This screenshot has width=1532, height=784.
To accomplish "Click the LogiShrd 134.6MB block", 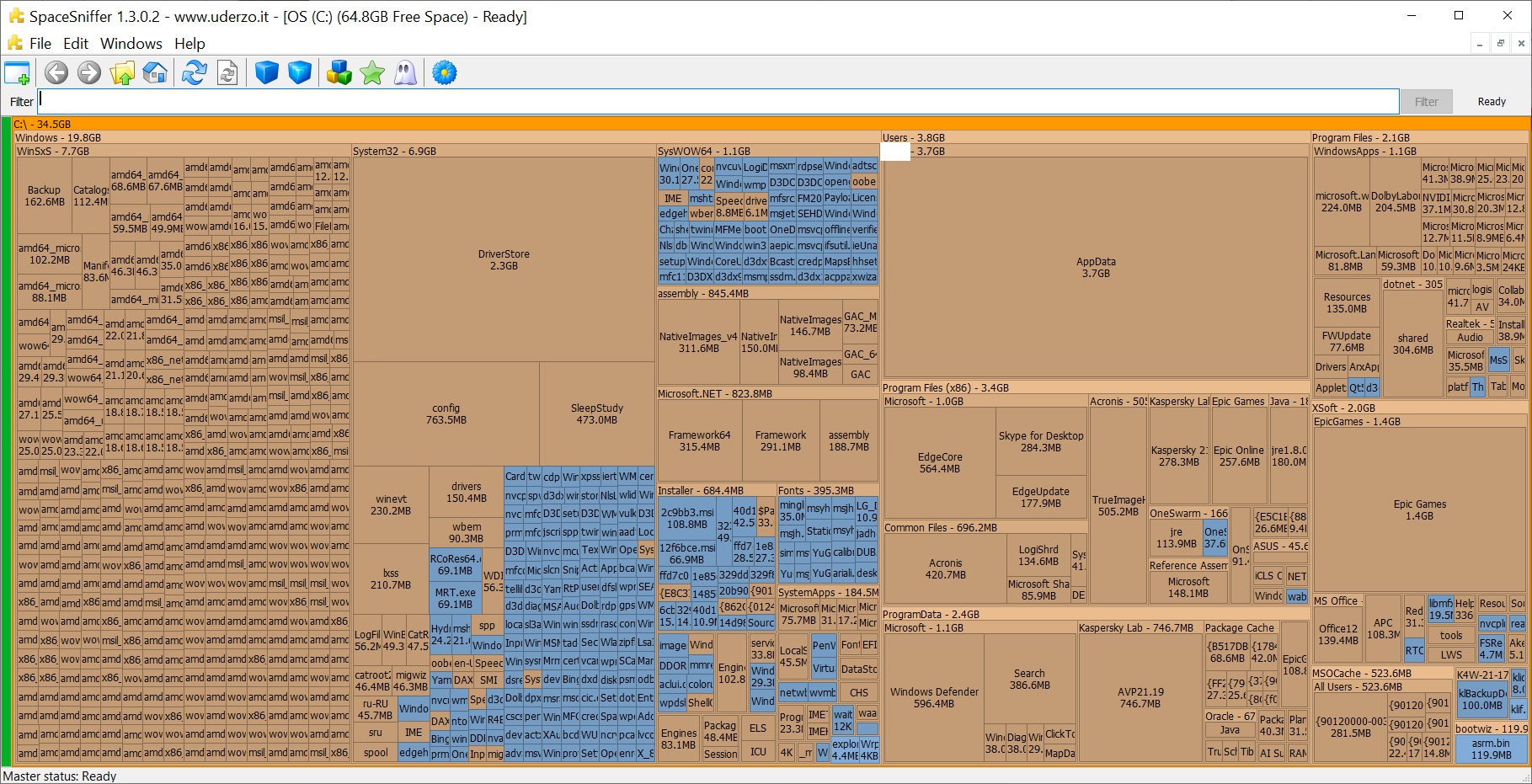I will tap(1038, 556).
